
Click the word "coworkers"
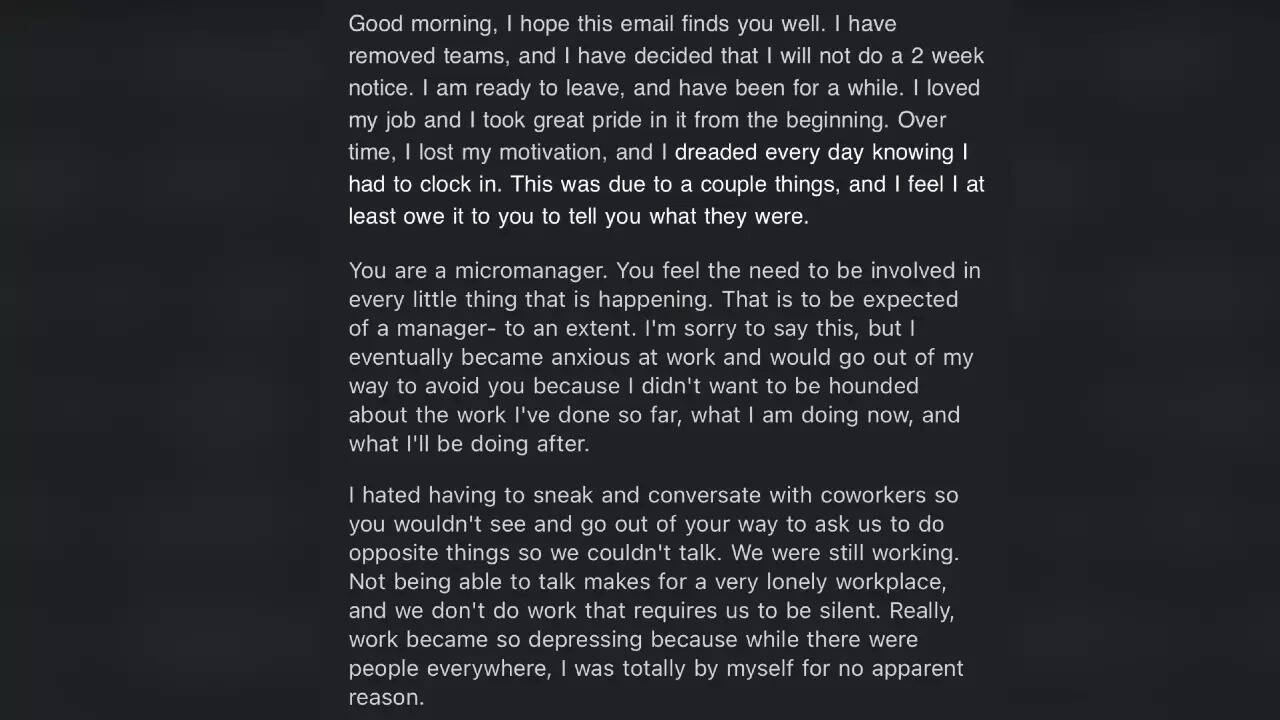(875, 495)
